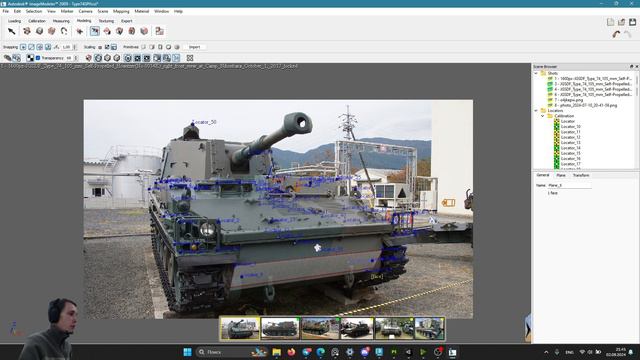The image size is (640, 360).
Task: Collapse the Calibration folder
Action: coord(542,116)
